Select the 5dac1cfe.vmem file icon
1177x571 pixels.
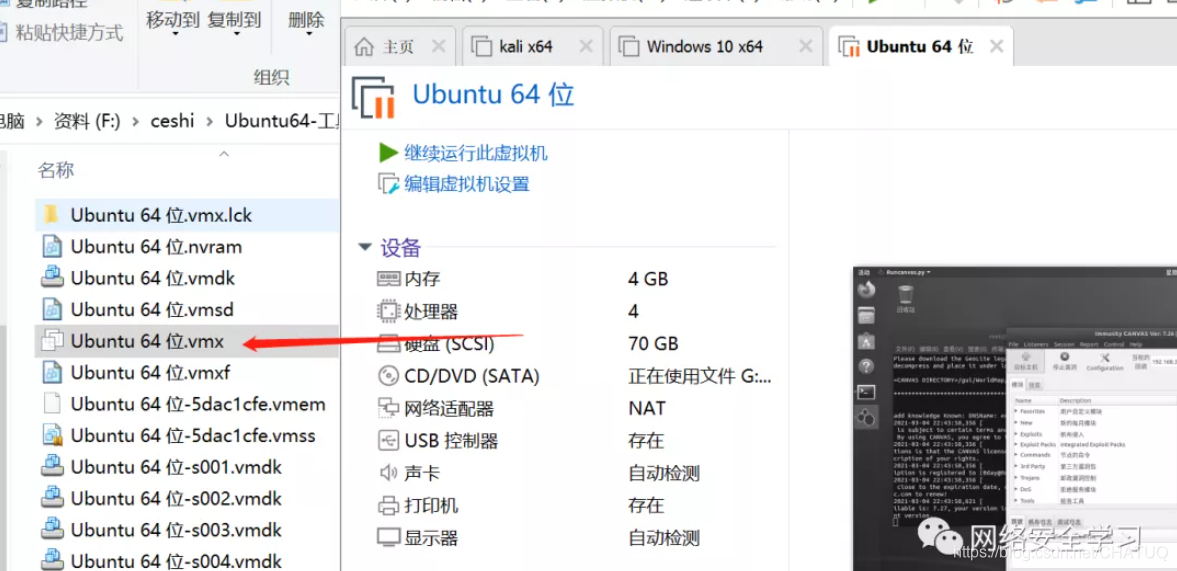coord(51,404)
